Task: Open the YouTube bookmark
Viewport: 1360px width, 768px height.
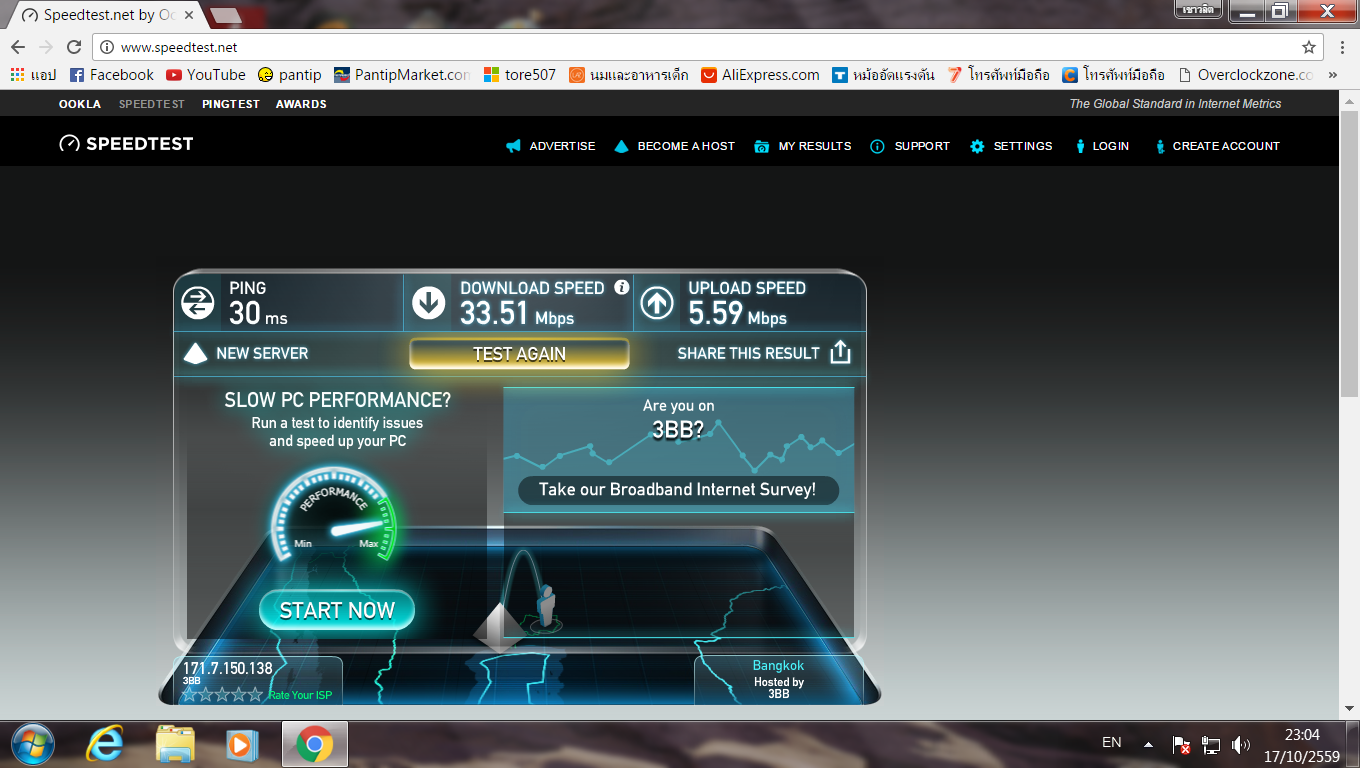Action: [x=206, y=75]
